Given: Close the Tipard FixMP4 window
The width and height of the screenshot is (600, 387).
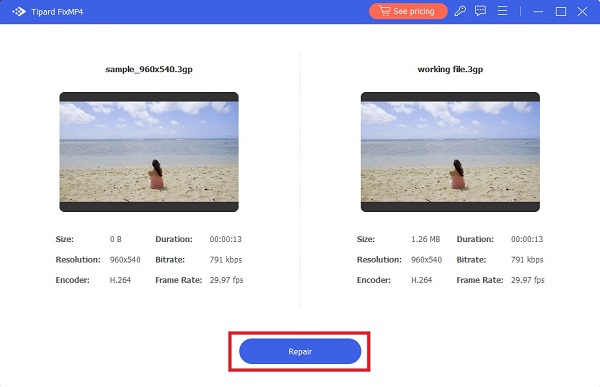Looking at the screenshot, I should (582, 11).
